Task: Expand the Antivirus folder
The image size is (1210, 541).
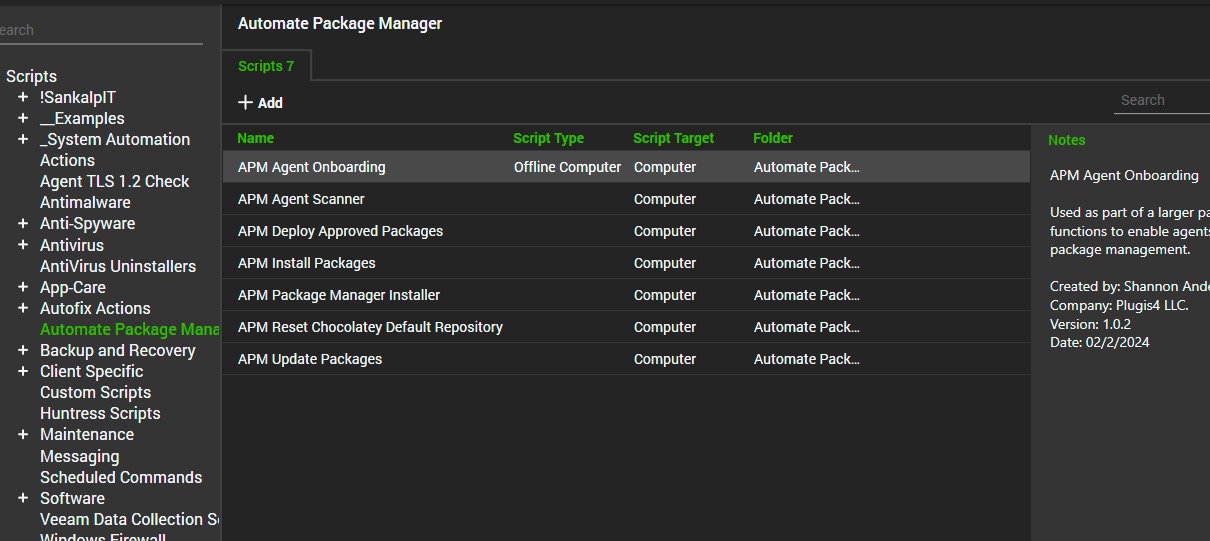Action: tap(23, 245)
